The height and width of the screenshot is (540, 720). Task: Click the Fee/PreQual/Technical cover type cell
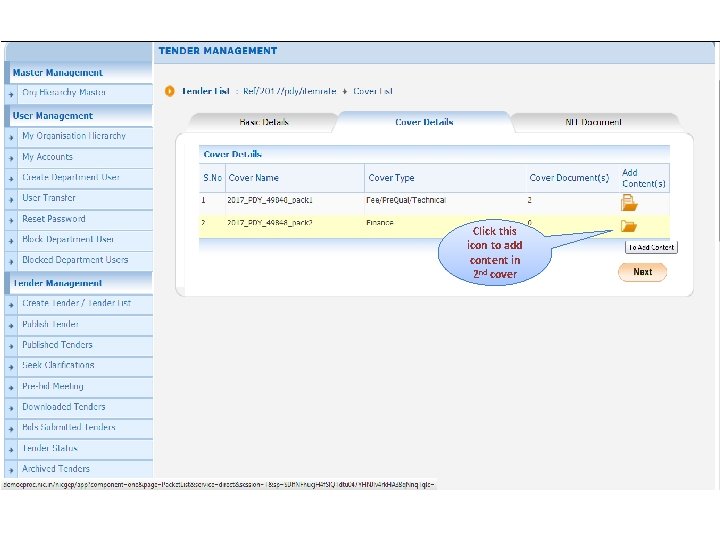coord(406,200)
